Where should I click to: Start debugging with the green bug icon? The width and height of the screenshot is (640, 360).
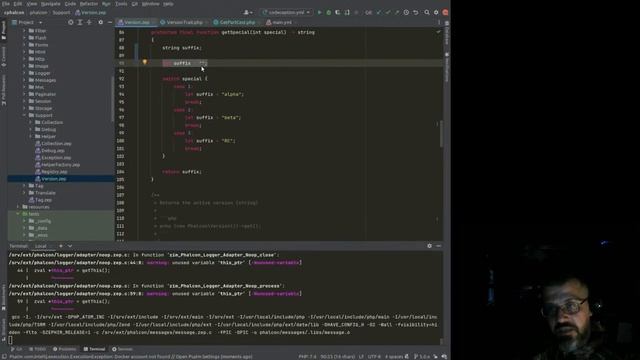(329, 13)
